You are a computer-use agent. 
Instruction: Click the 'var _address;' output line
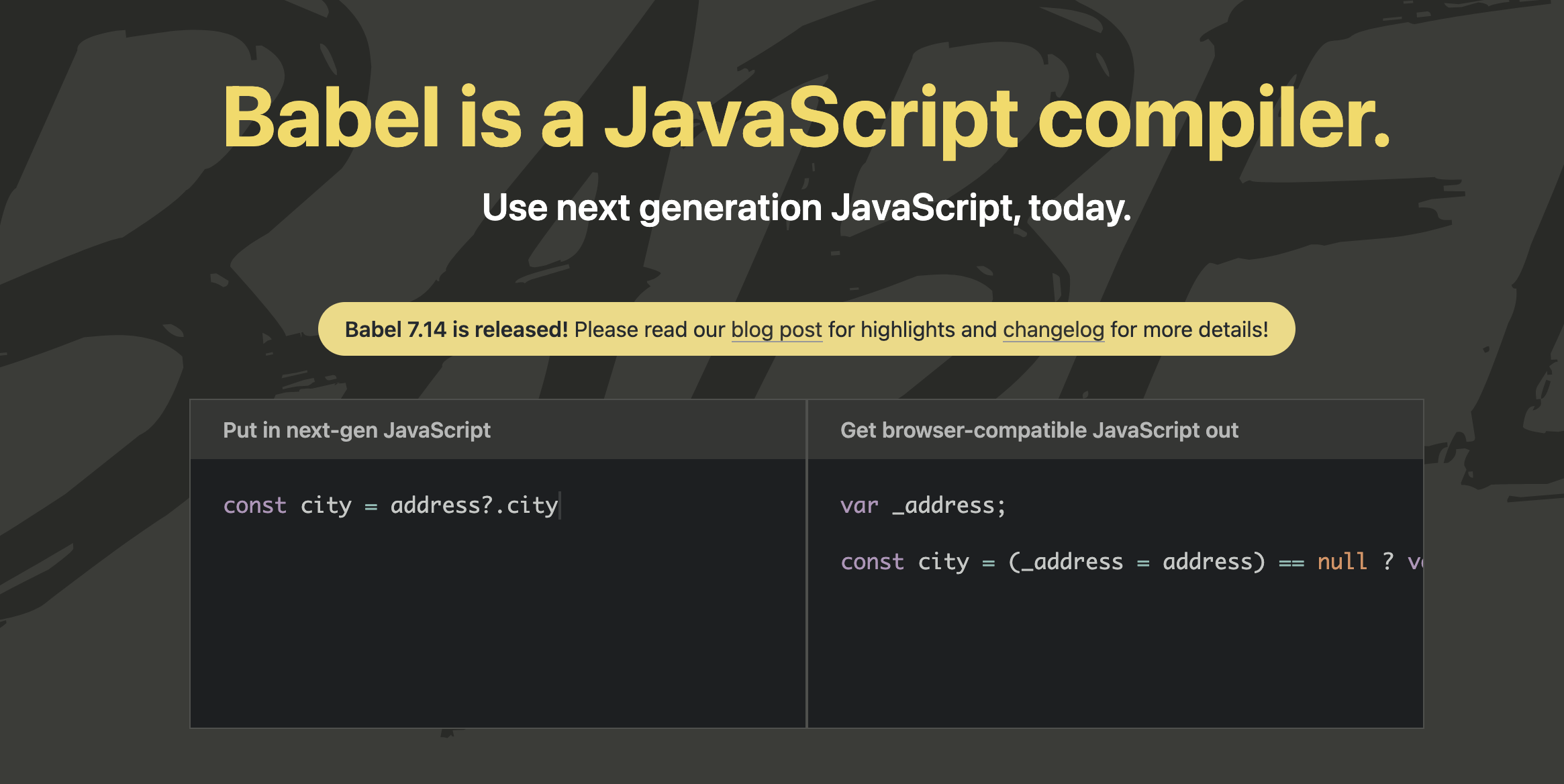click(923, 505)
